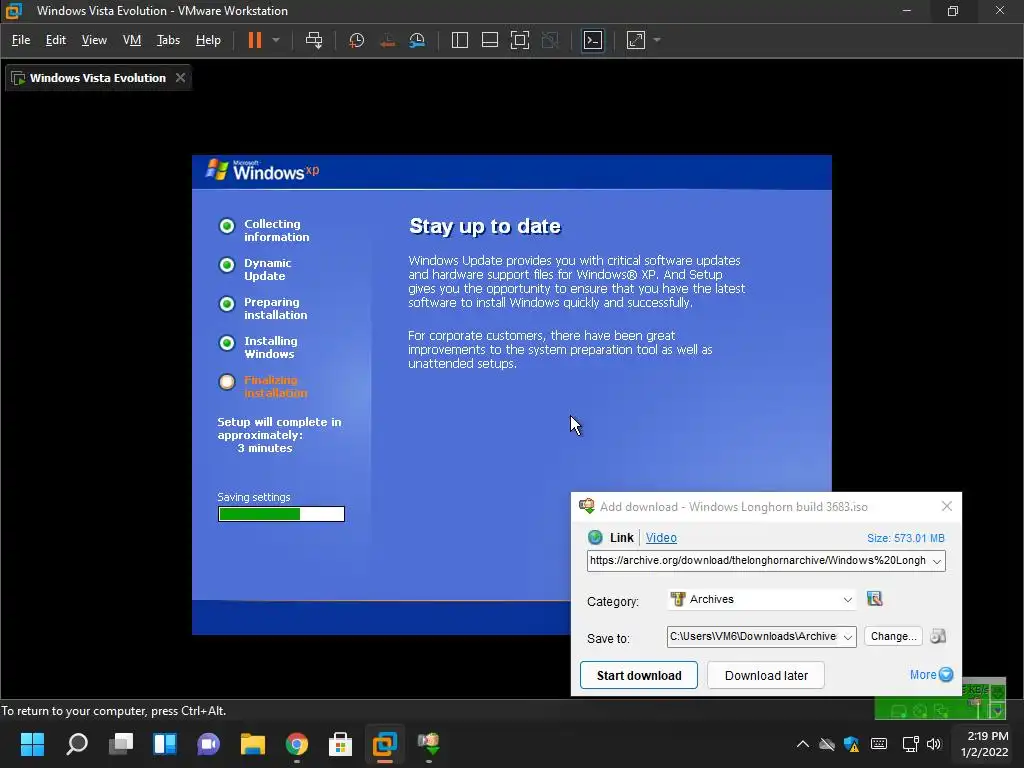Viewport: 1024px width, 768px height.
Task: Open Microsoft Store from taskbar
Action: [x=340, y=744]
